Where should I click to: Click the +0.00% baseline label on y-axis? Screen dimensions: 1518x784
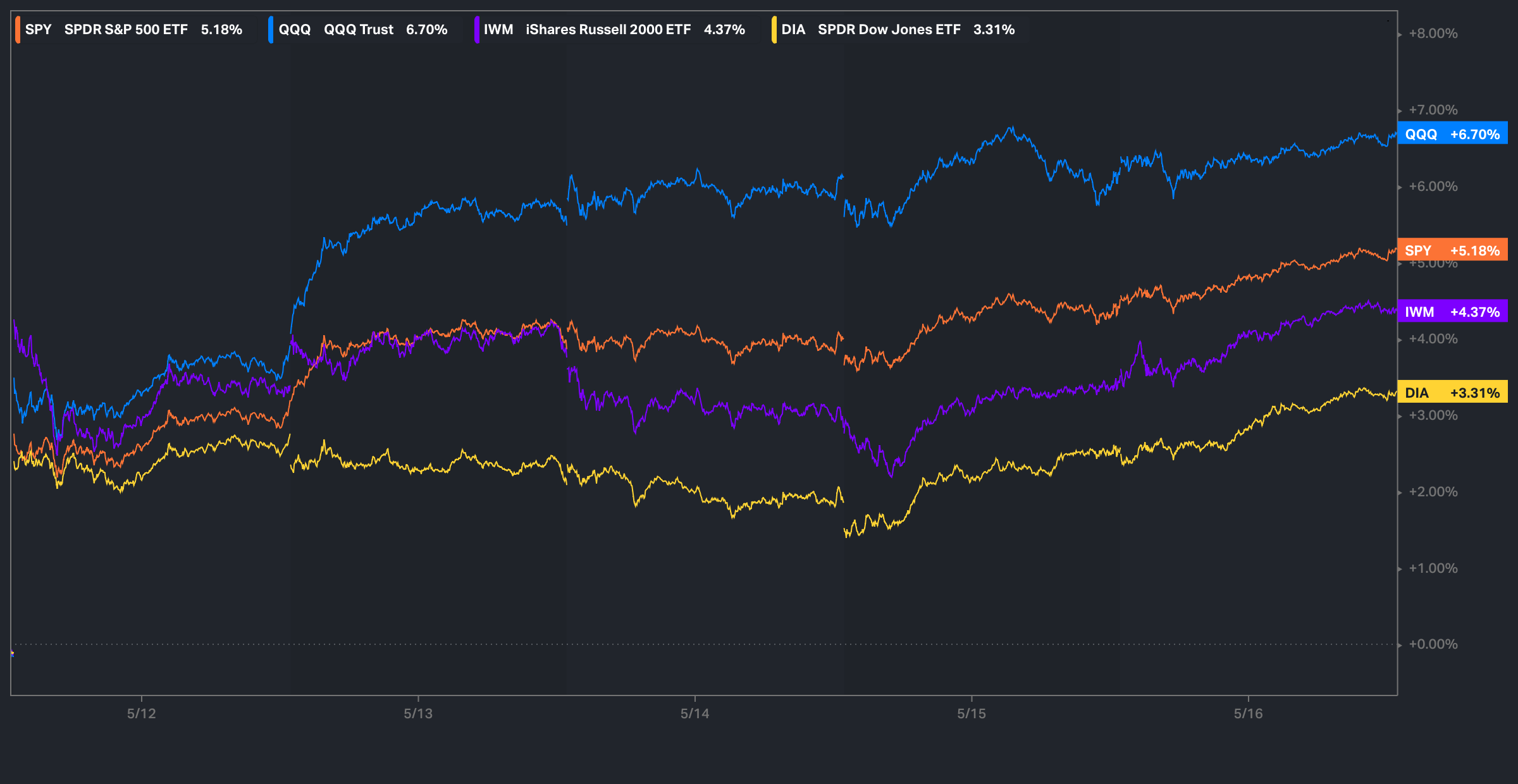point(1433,644)
